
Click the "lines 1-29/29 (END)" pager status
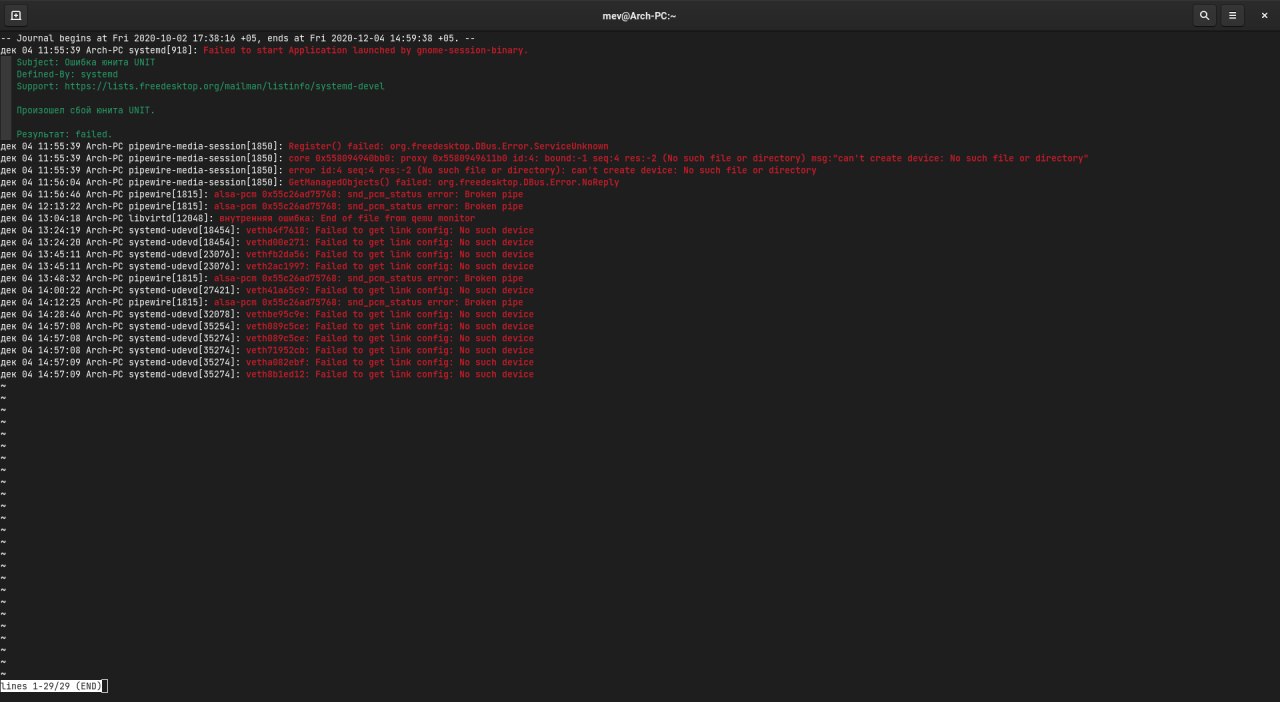[x=52, y=686]
